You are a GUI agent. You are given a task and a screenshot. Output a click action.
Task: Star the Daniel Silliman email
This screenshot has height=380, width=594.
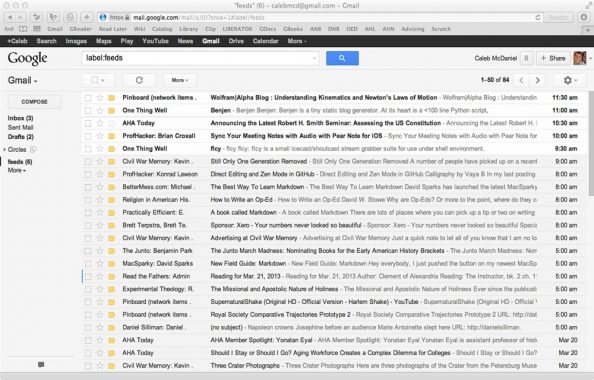(x=100, y=327)
